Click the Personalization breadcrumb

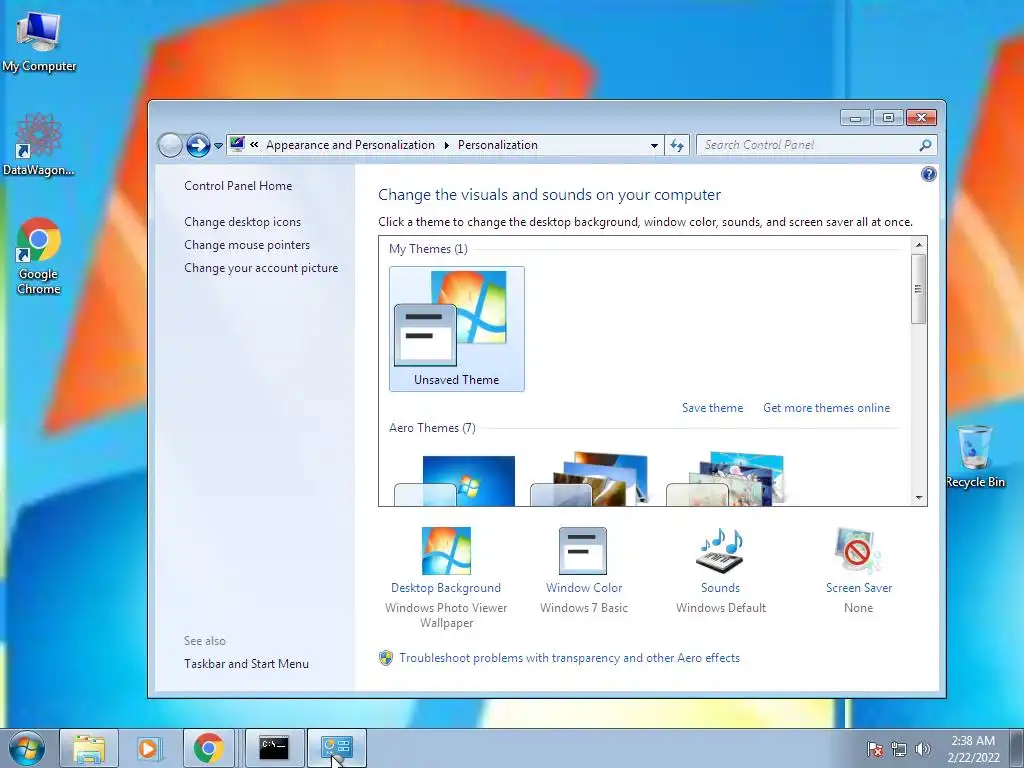498,145
